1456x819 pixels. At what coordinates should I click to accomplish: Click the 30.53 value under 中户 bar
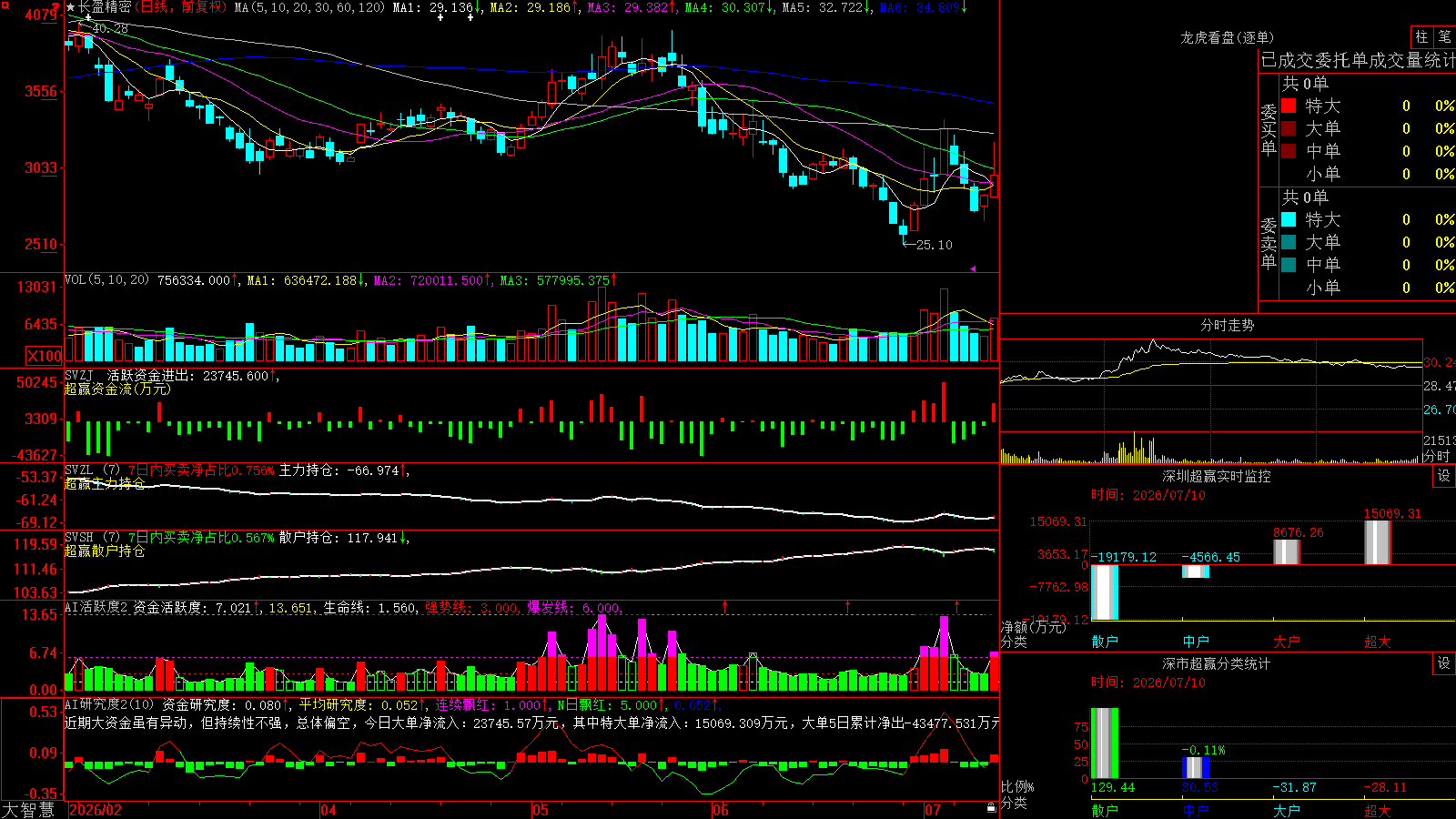point(1199,787)
